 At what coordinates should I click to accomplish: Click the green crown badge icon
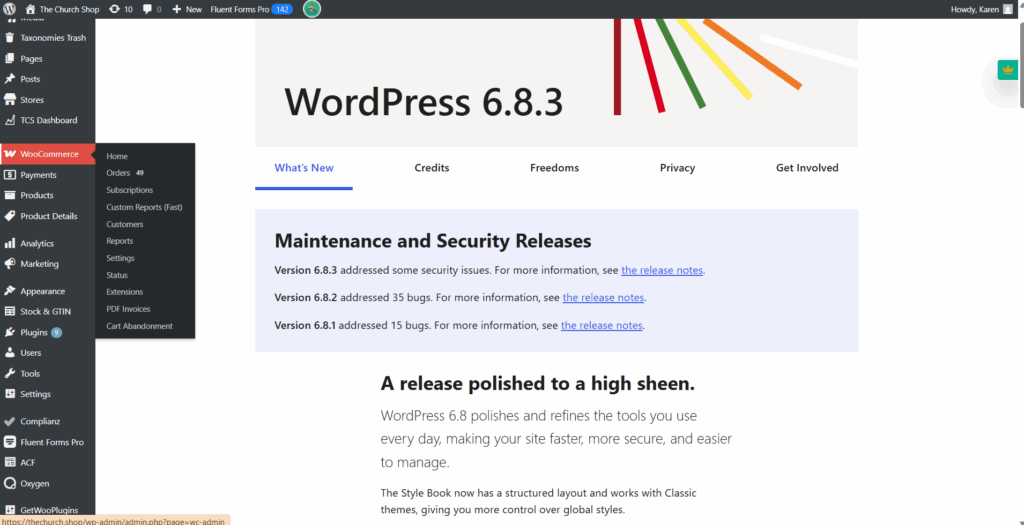(1006, 70)
